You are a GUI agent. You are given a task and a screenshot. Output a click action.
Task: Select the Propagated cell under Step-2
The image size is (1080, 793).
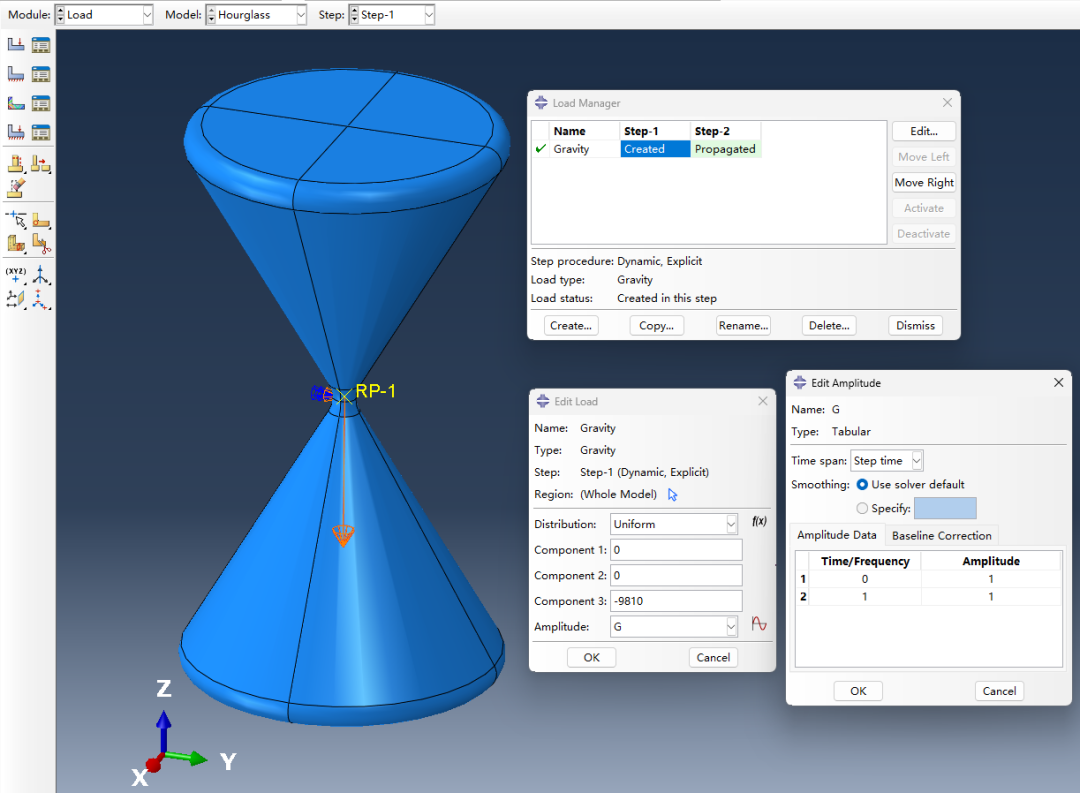point(726,149)
